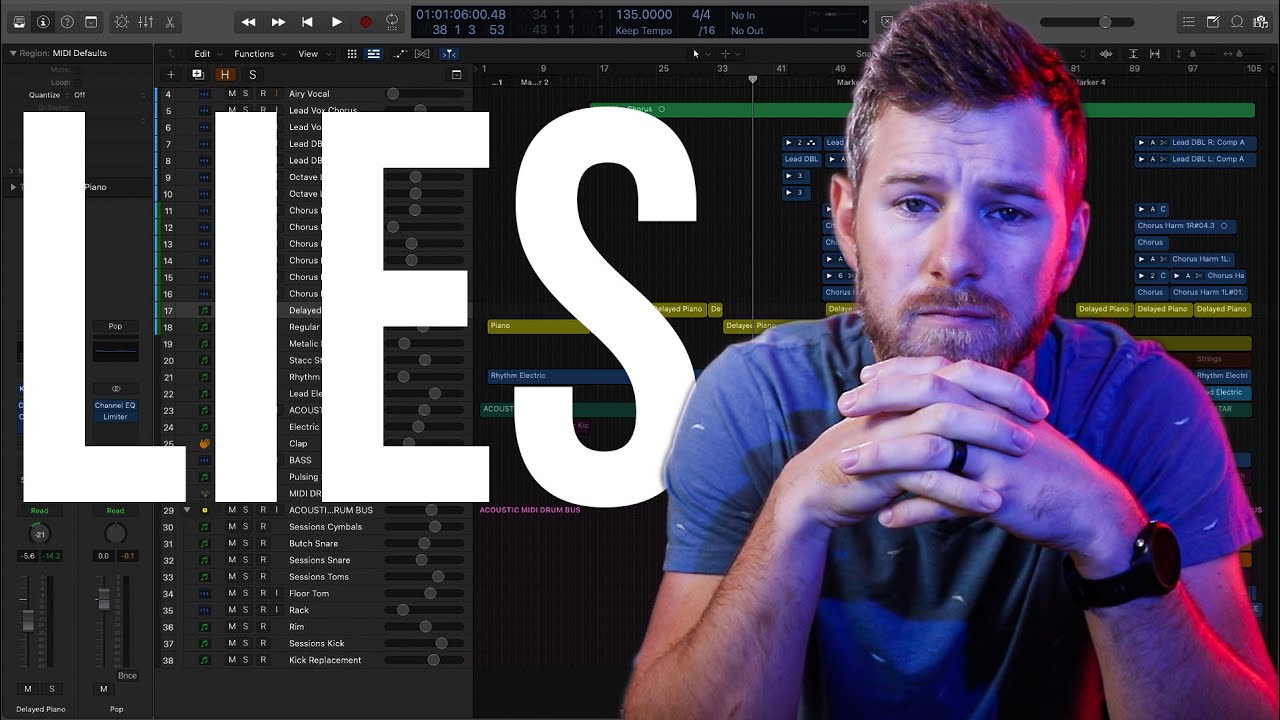Record-enable the Butch Snare track

tap(263, 543)
